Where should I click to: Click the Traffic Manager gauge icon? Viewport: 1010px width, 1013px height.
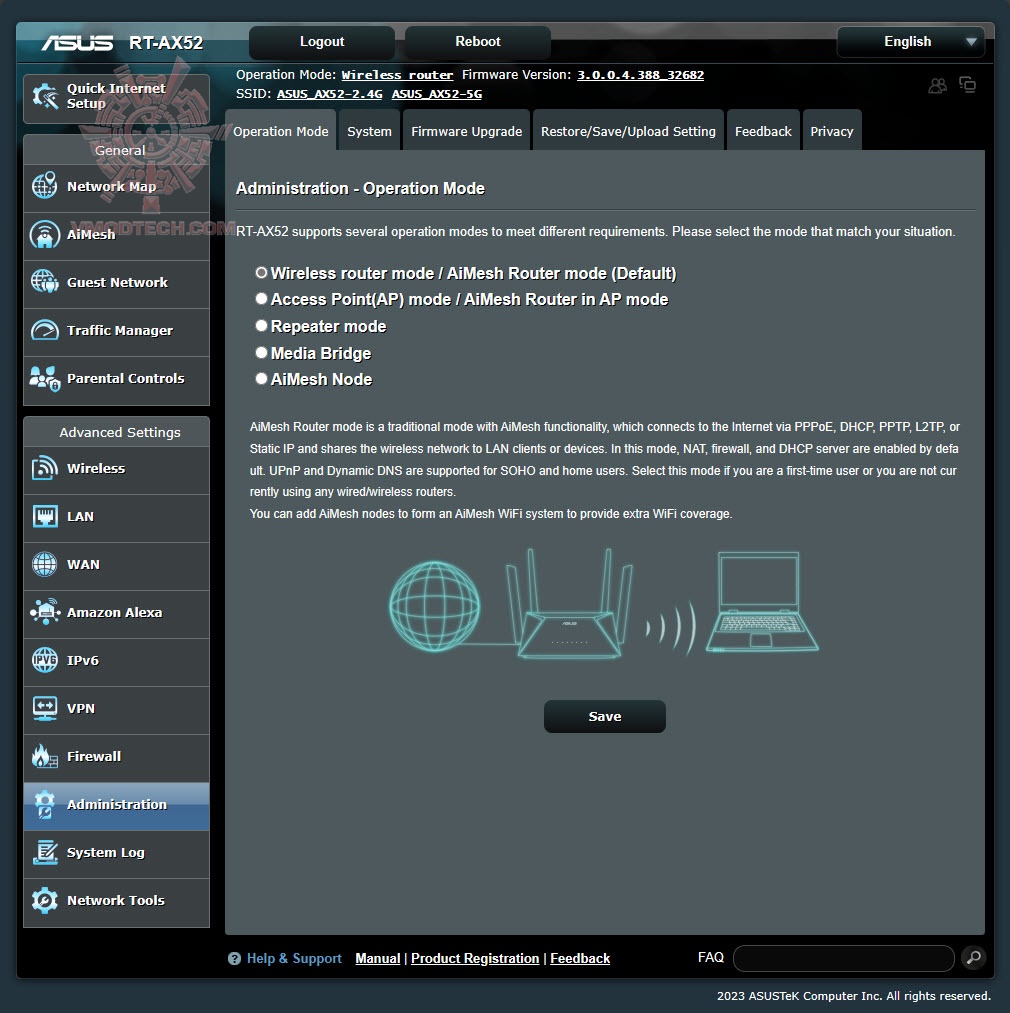click(45, 330)
